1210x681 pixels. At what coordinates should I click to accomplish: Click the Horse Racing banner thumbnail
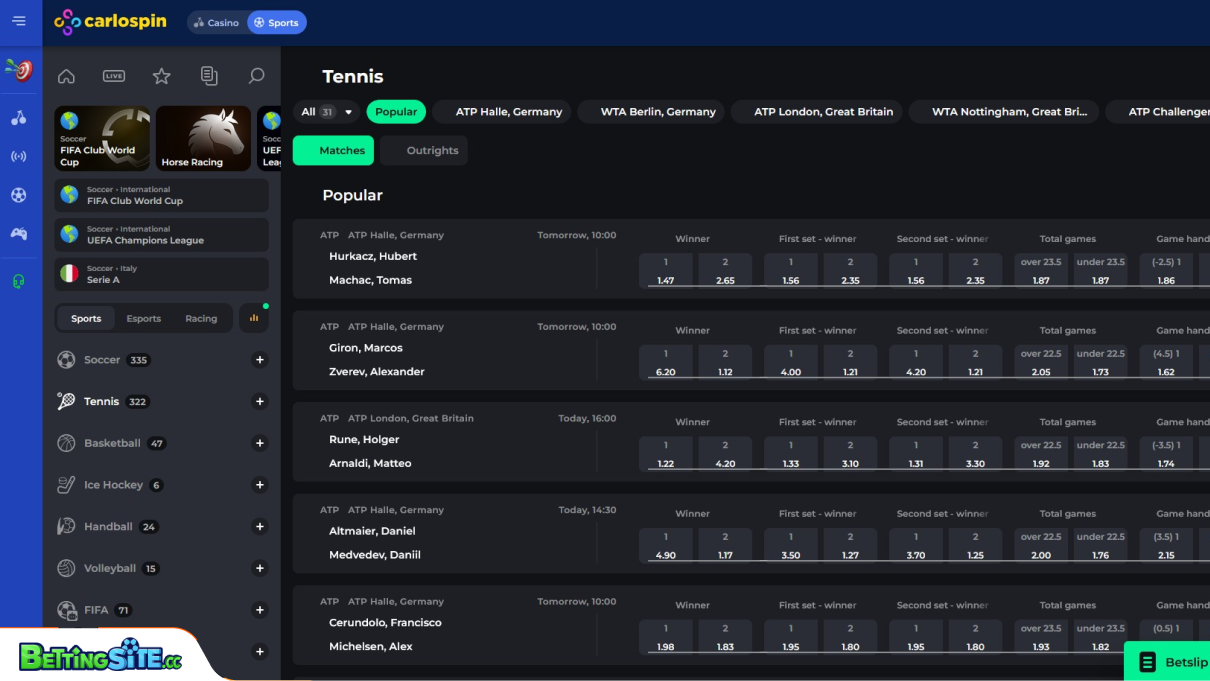(x=202, y=138)
